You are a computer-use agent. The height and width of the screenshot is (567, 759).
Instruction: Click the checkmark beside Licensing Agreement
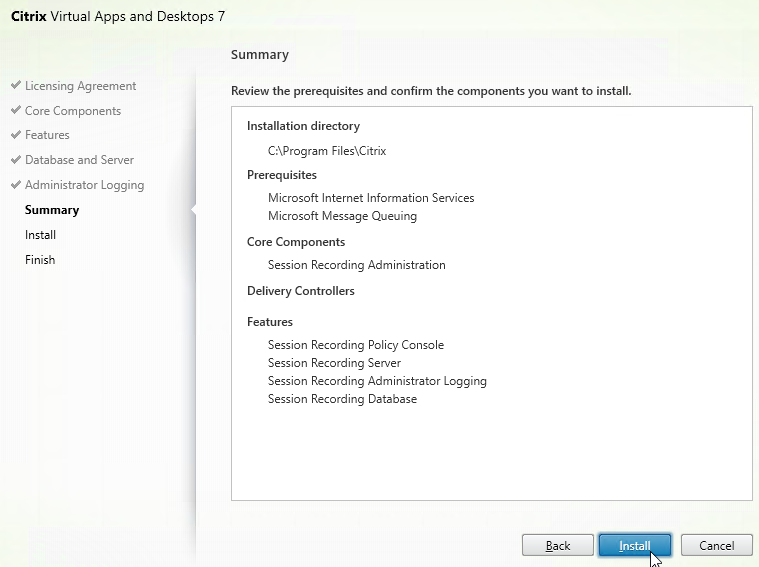[15, 85]
